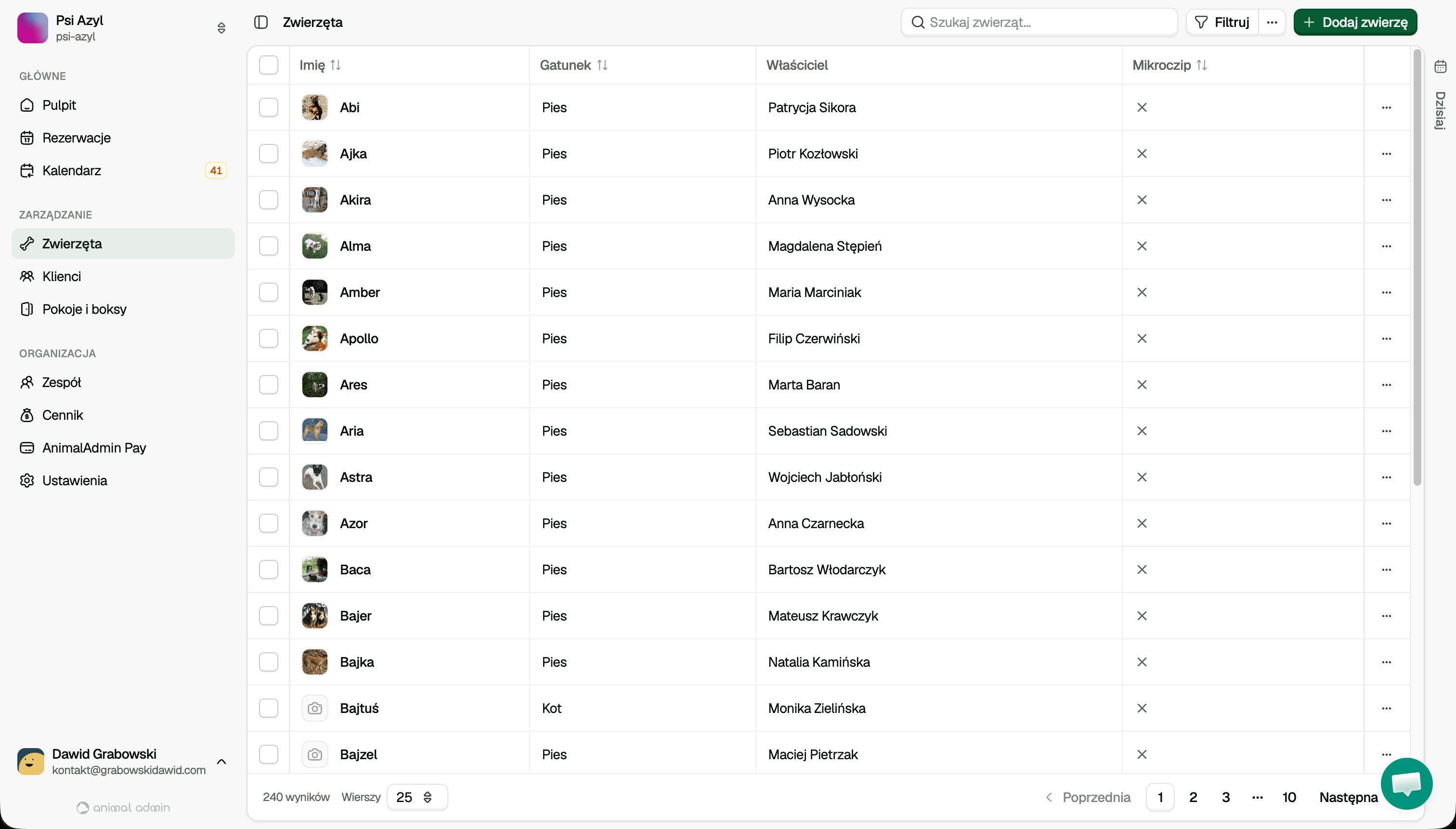Sort table by Mikroczip column
This screenshot has width=1456, height=829.
tap(1201, 65)
